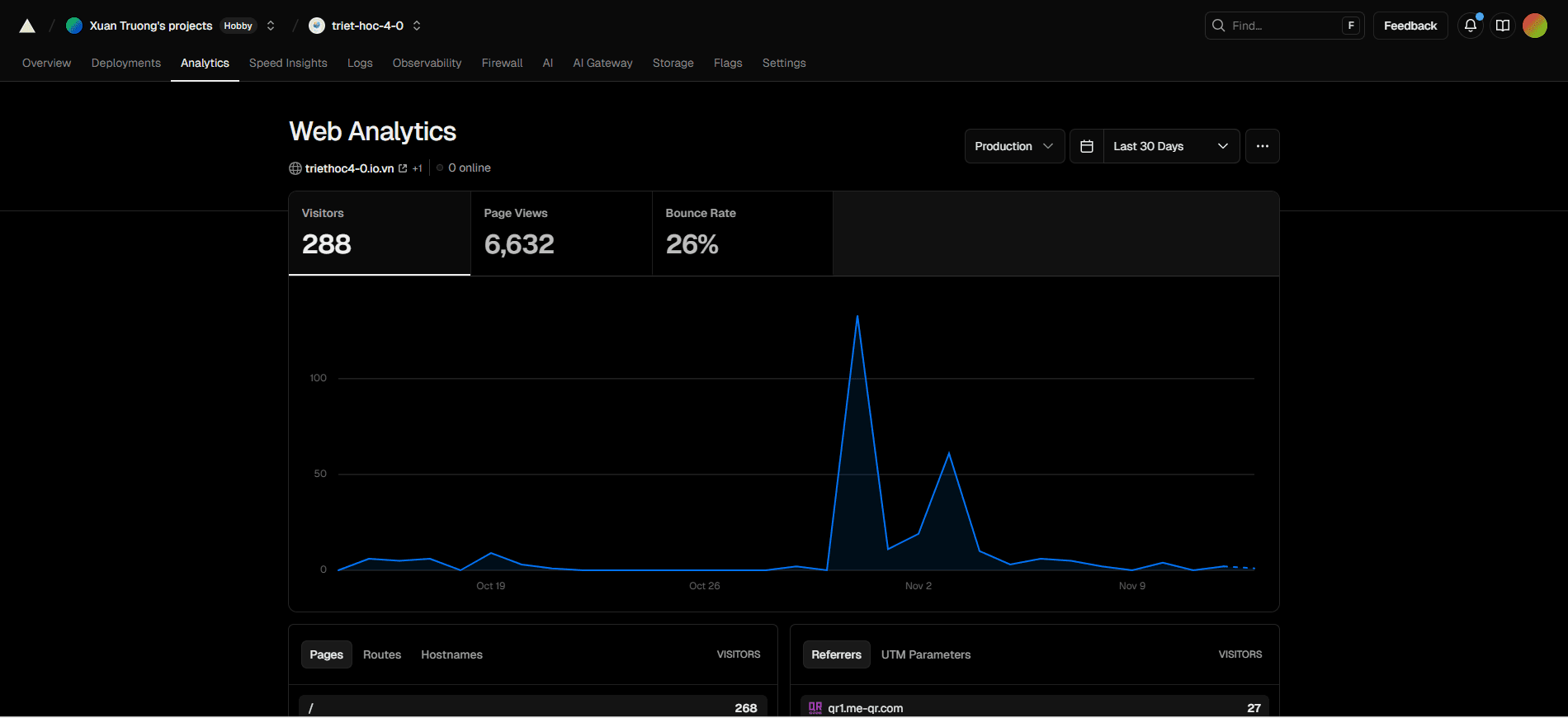Expand the Production environment dropdown
Image resolution: width=1568 pixels, height=718 pixels.
click(1014, 146)
